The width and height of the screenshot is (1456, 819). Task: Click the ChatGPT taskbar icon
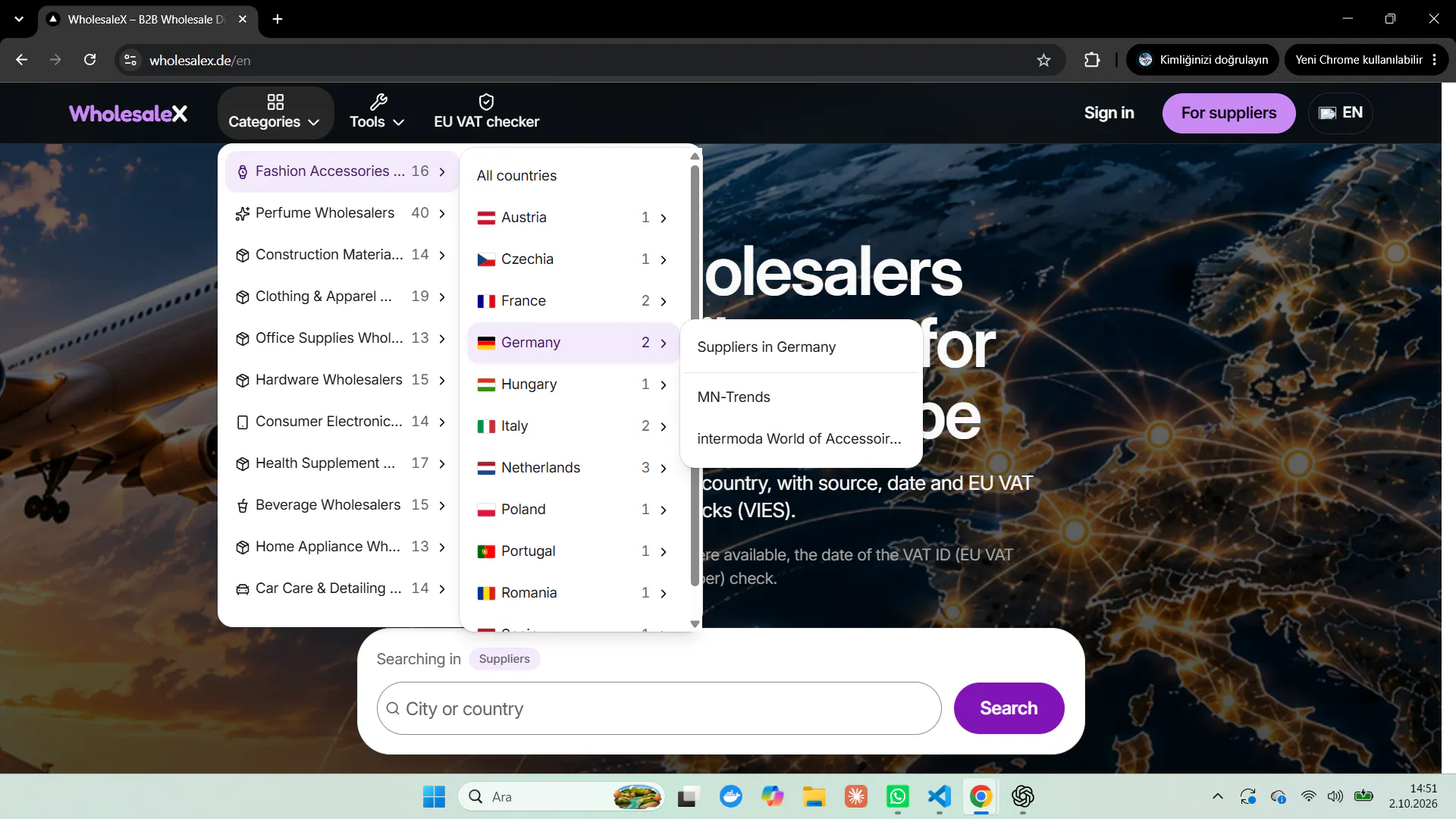1022,796
